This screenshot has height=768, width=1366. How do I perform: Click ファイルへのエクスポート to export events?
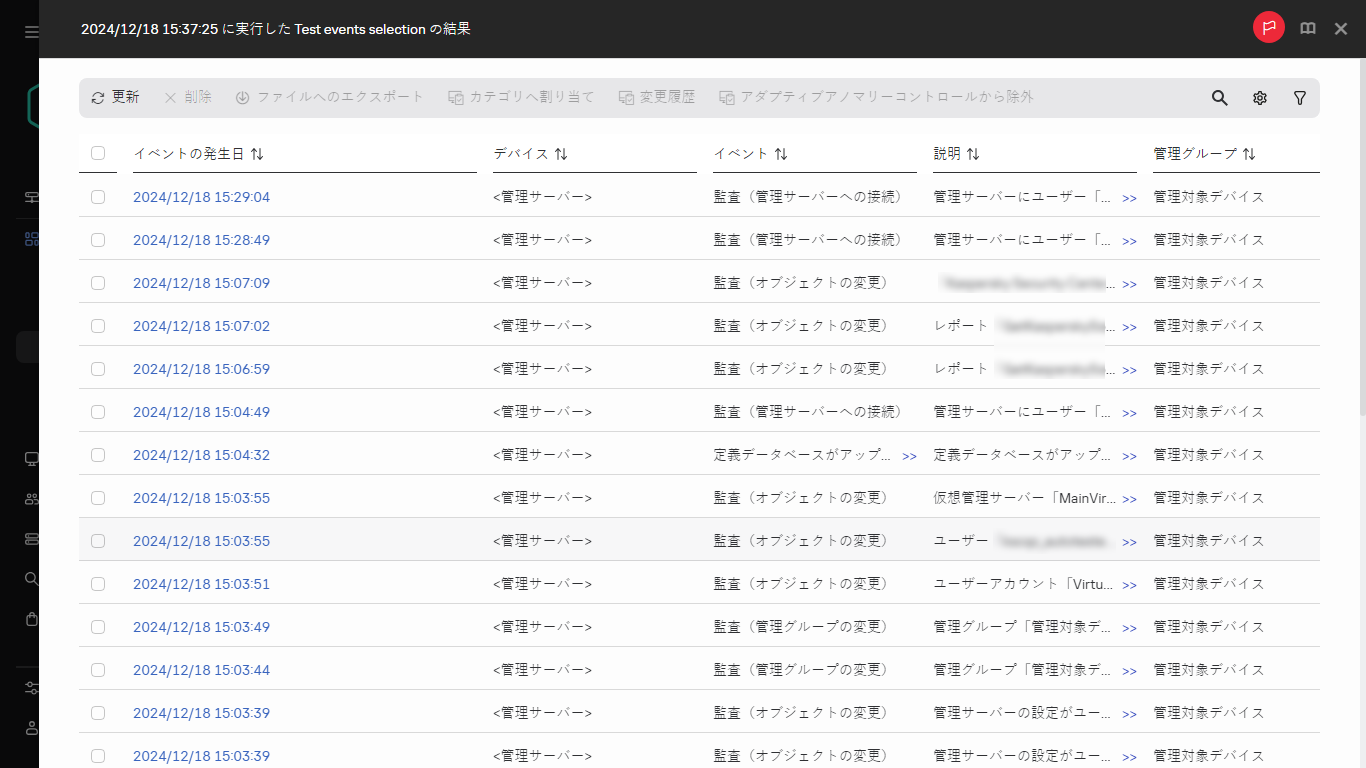click(330, 97)
